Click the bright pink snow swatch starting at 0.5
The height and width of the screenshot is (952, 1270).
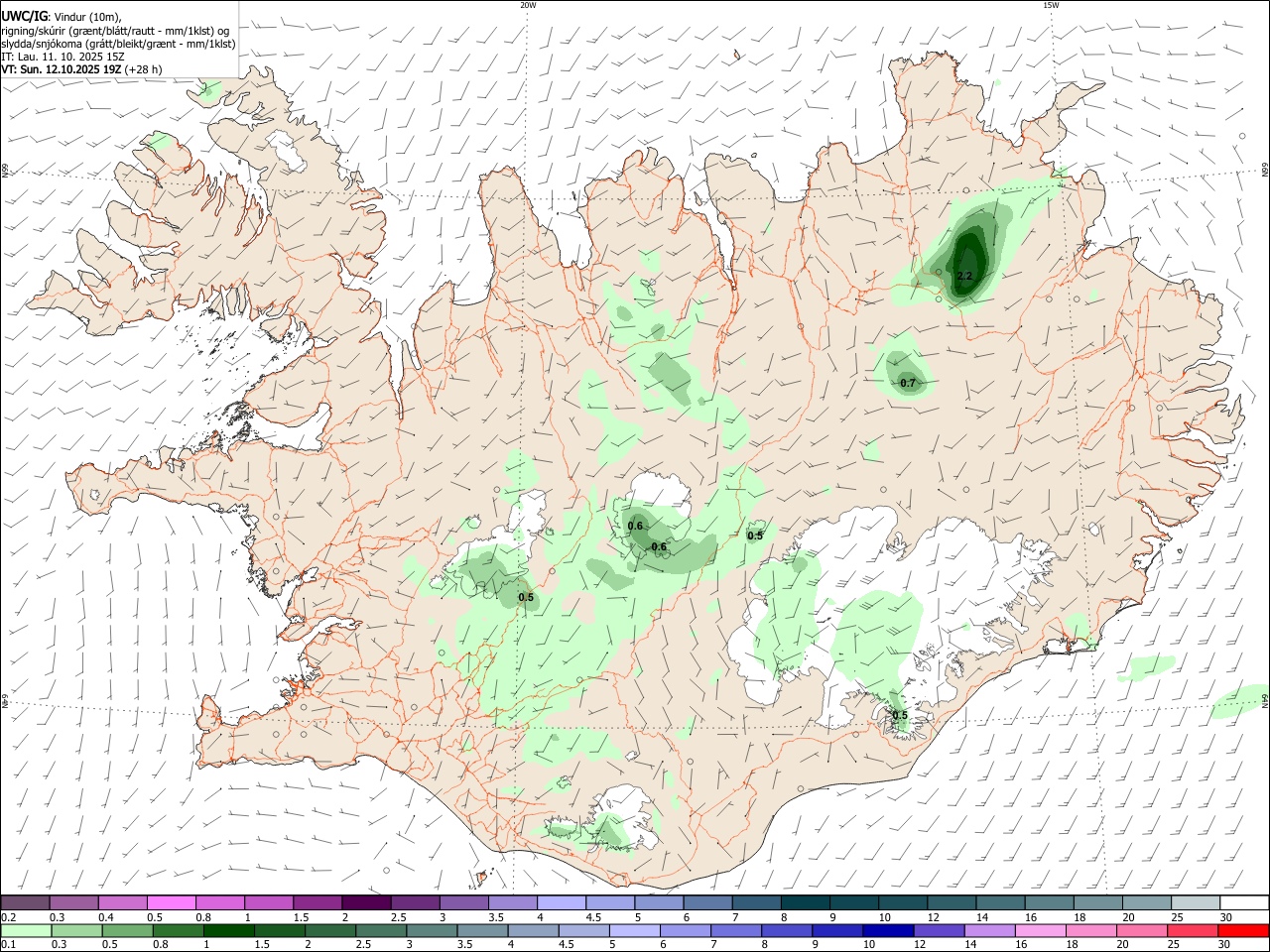point(171,902)
